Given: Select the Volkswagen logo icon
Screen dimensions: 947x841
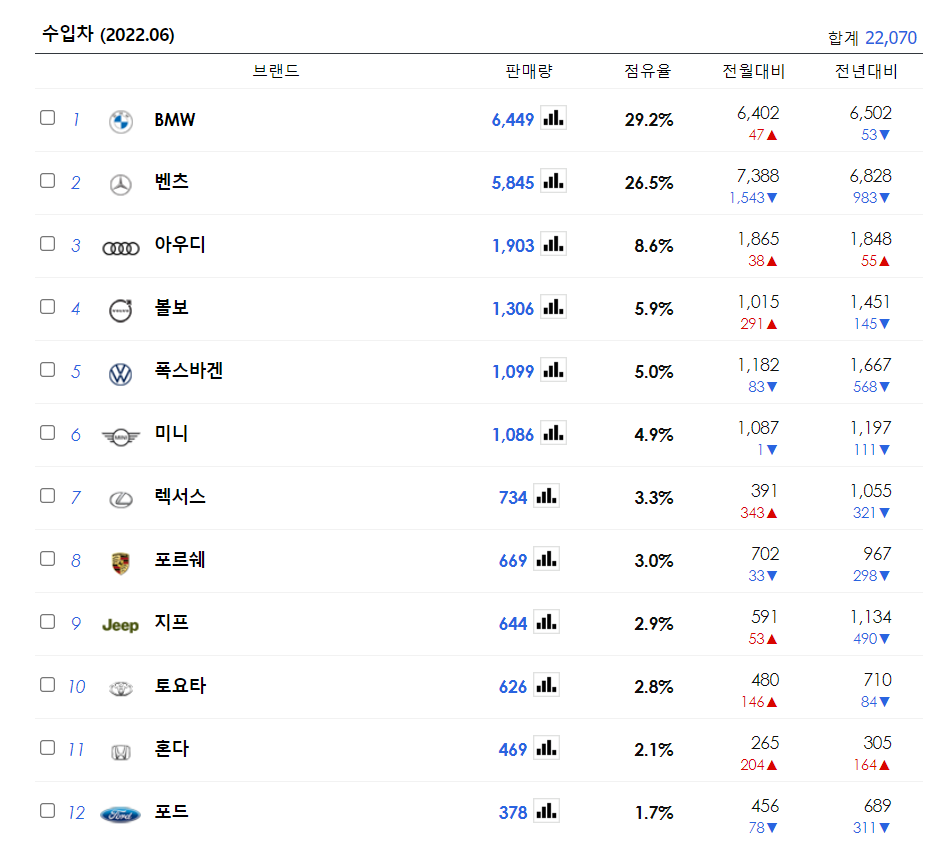Looking at the screenshot, I should [x=120, y=370].
